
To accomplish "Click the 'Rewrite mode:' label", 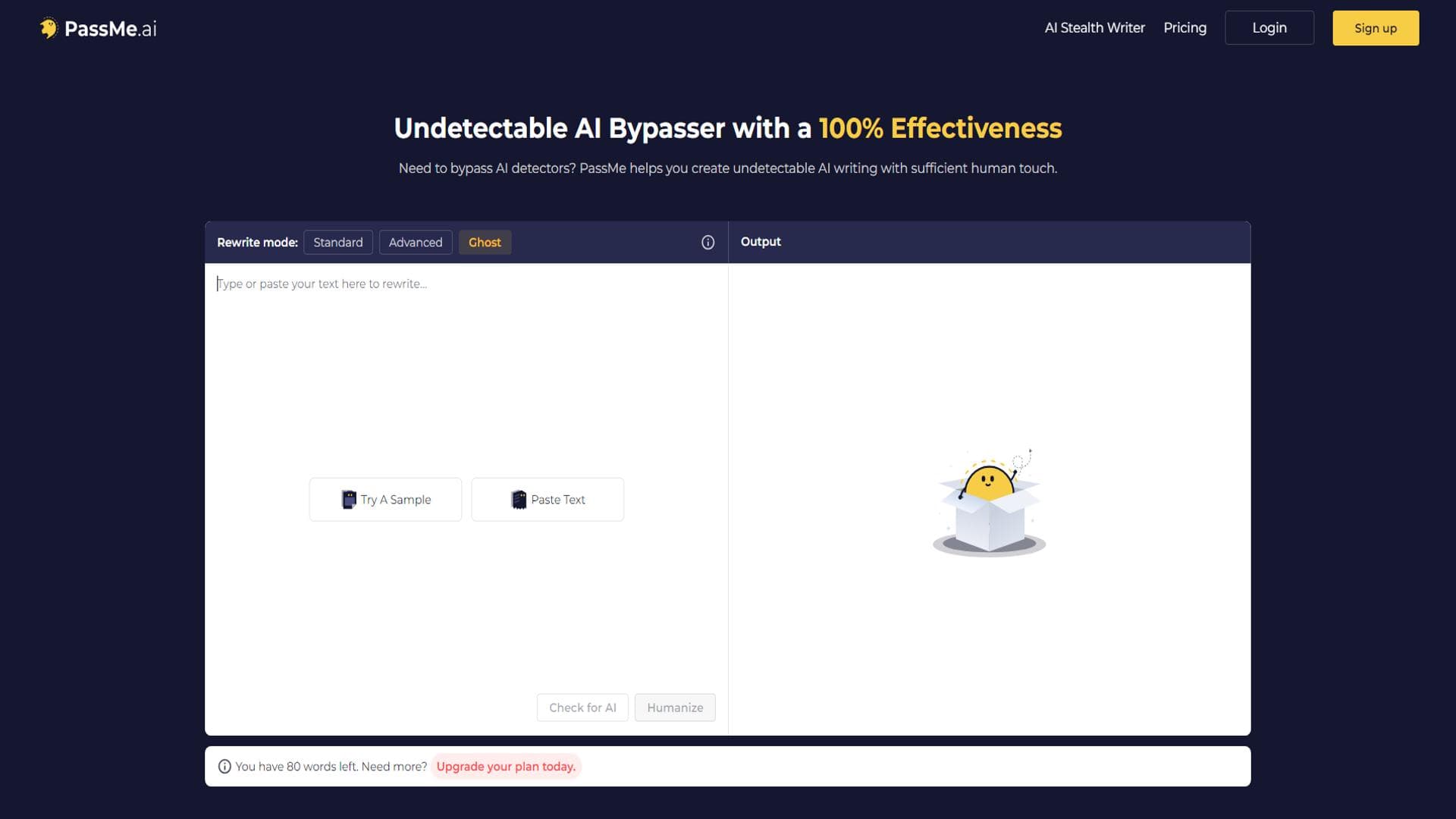I will tap(257, 243).
